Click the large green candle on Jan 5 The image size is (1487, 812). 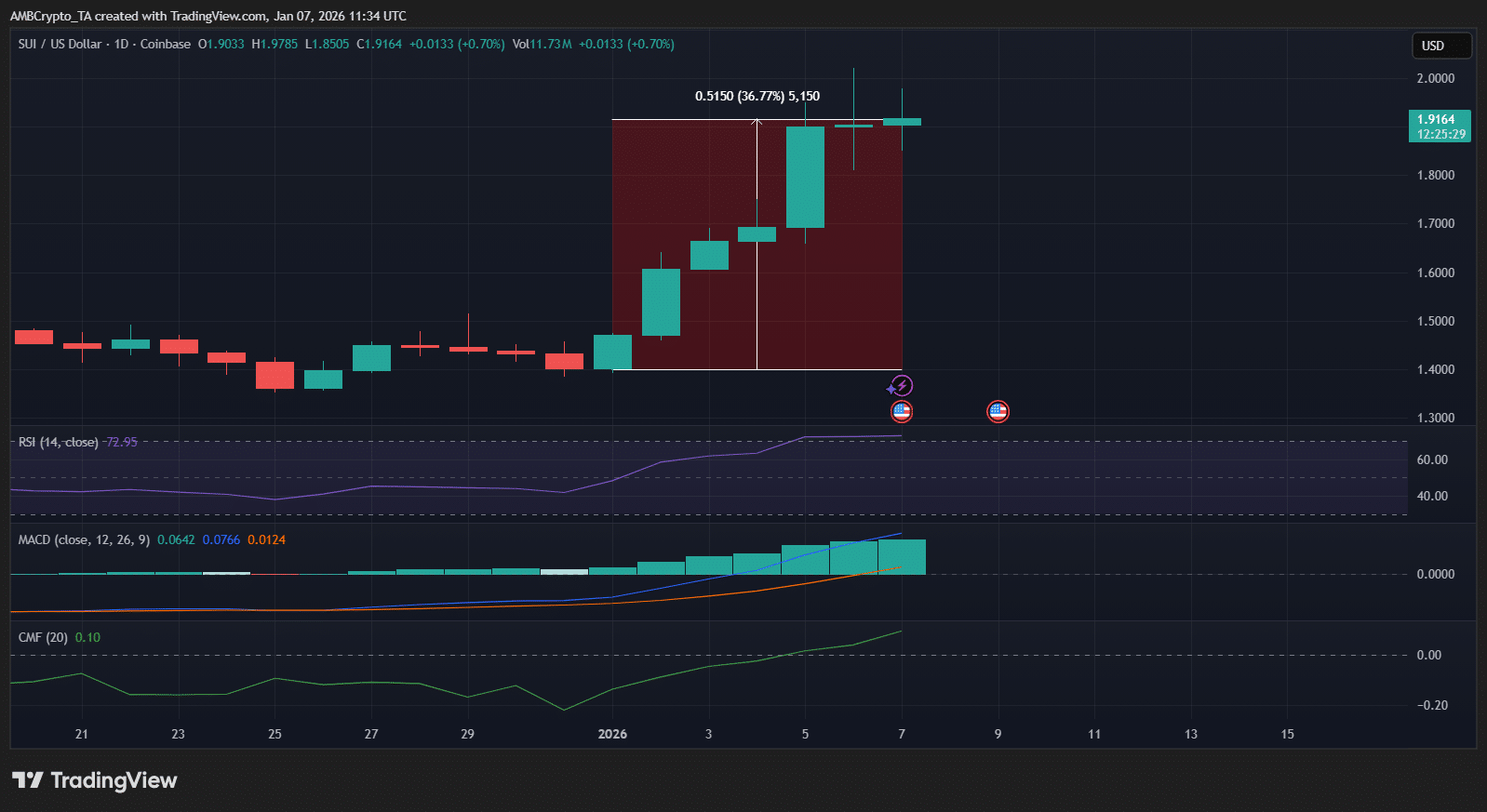(x=805, y=177)
